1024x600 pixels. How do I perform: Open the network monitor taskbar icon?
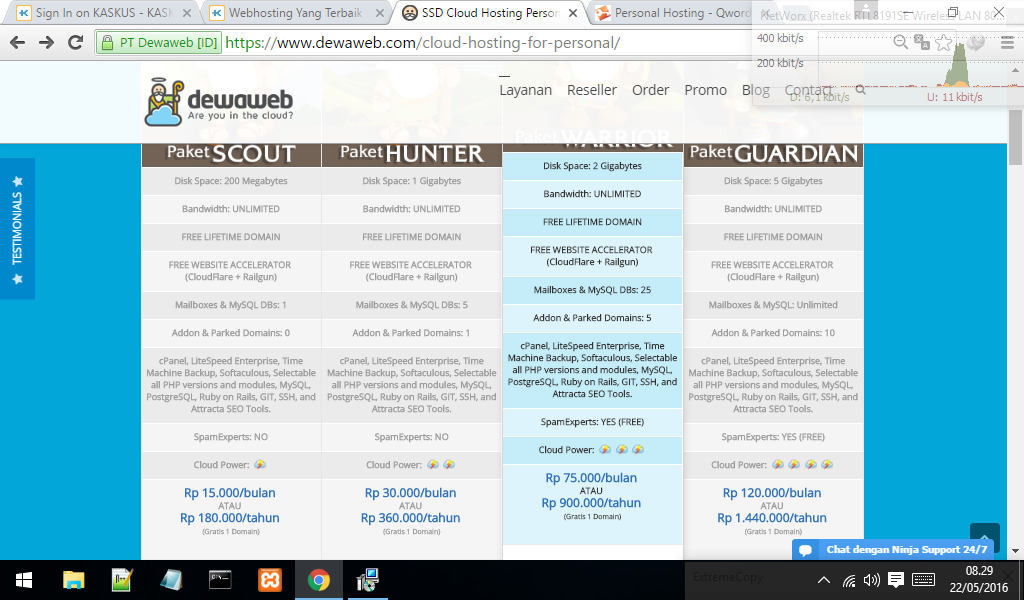368,580
